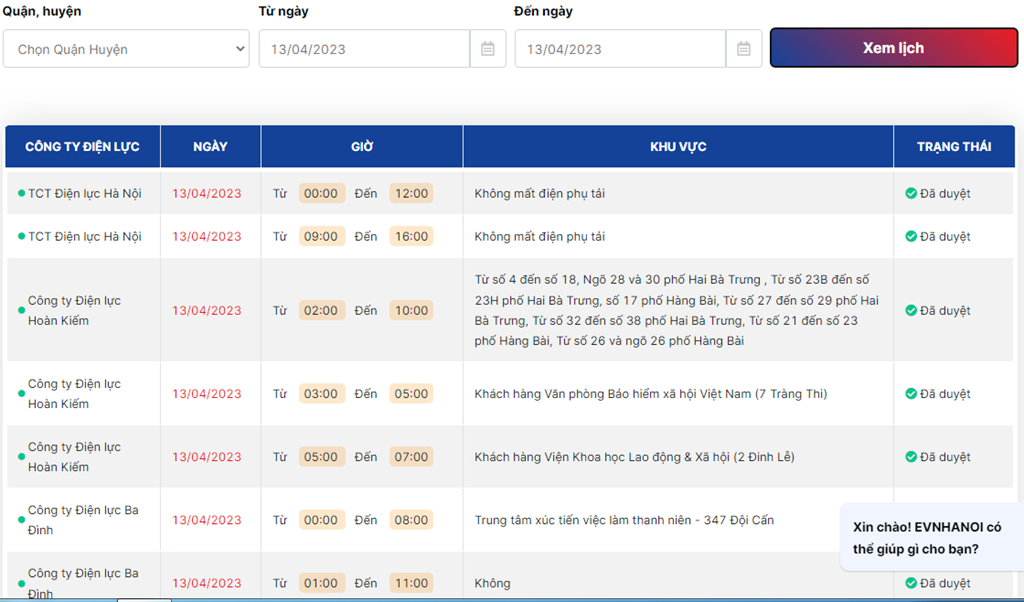Image resolution: width=1024 pixels, height=602 pixels.
Task: Click the 01:00 start time badge
Action: click(x=321, y=583)
